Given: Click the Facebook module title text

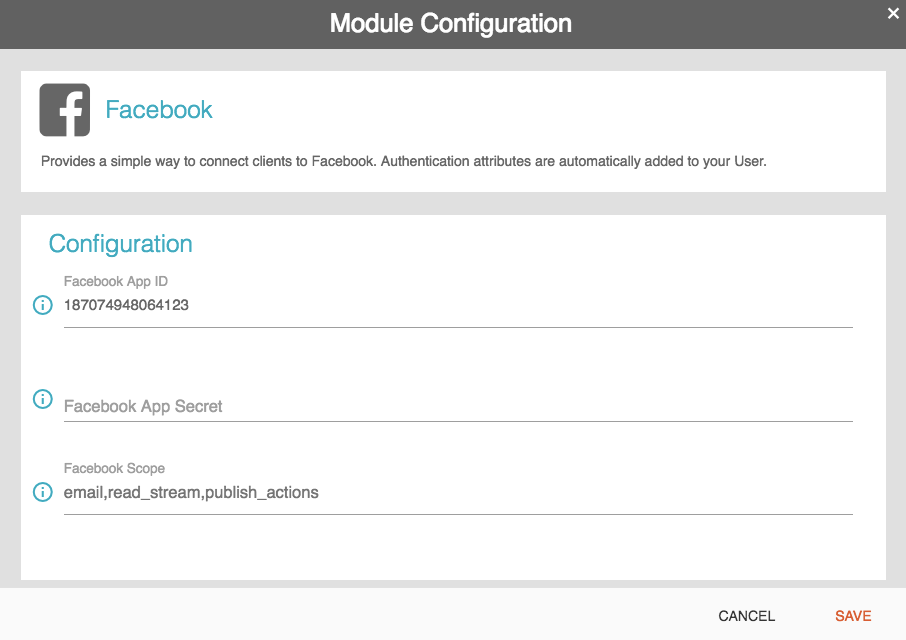Looking at the screenshot, I should [159, 110].
